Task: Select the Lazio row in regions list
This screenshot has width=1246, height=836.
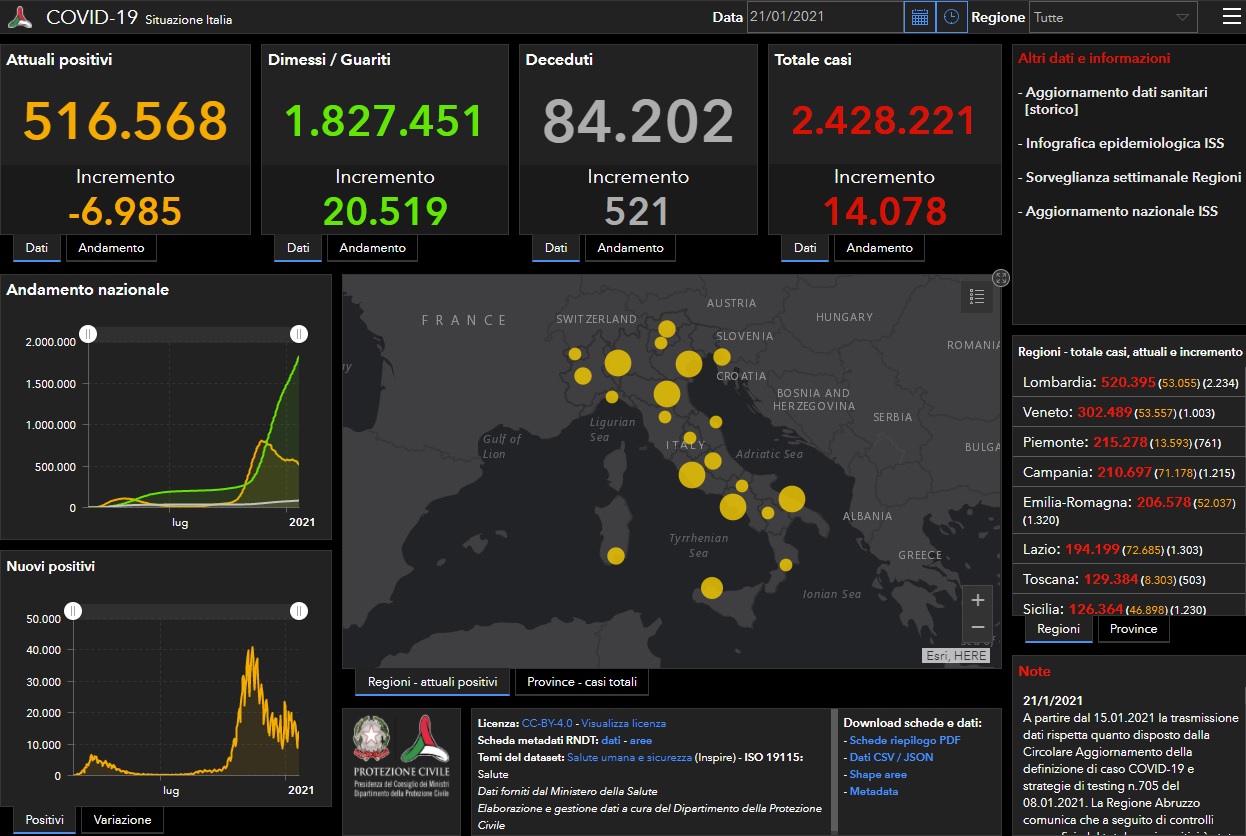Action: tap(1129, 549)
